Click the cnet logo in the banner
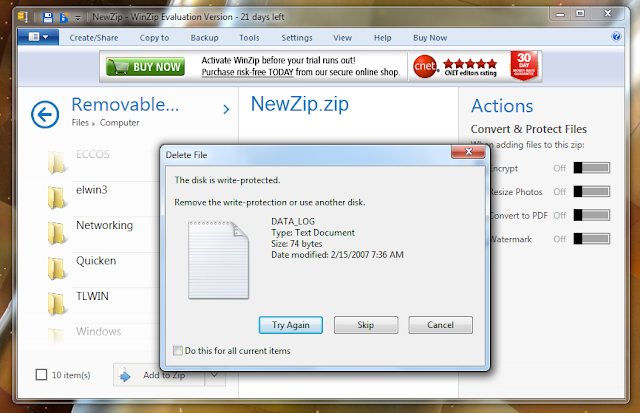640x413 pixels. tap(424, 66)
